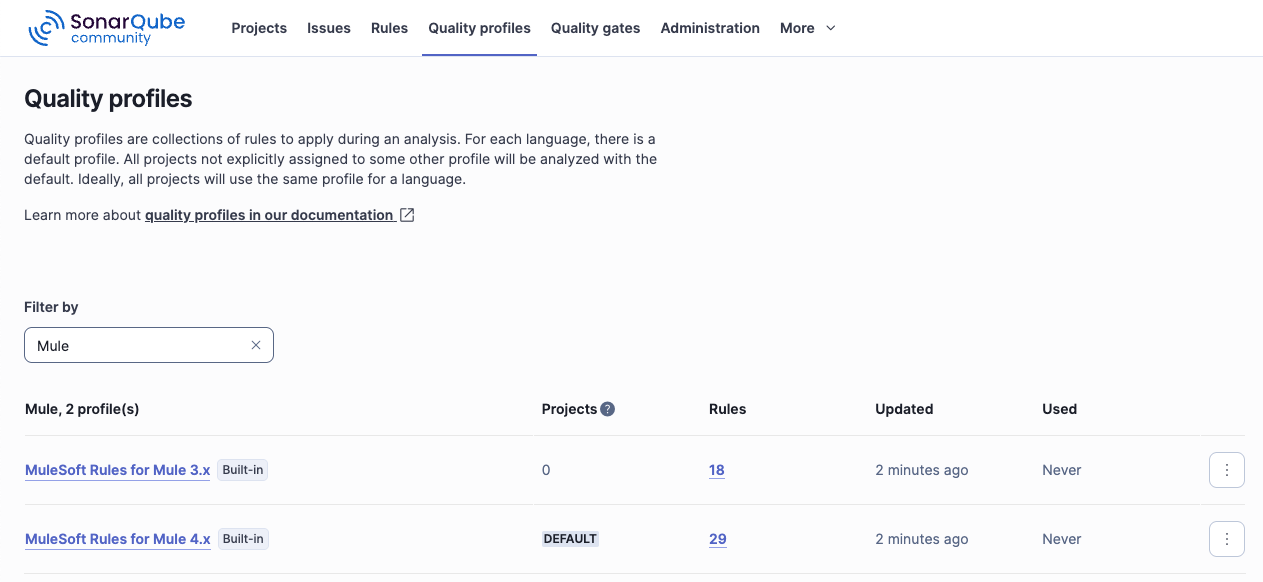Click the 'Filter by' label

51,307
